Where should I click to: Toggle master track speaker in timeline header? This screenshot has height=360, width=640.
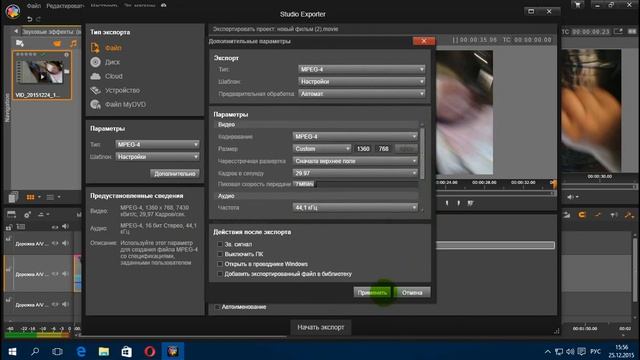pos(65,227)
